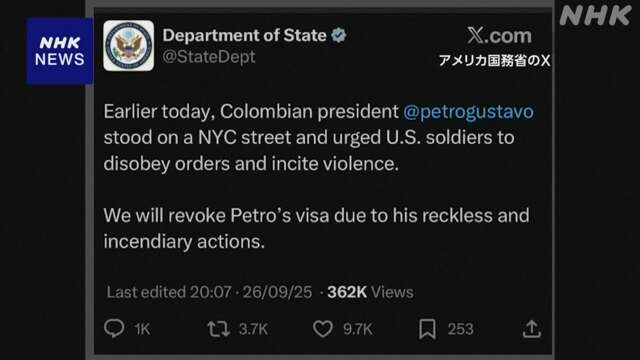The height and width of the screenshot is (360, 640).
Task: Click the 9.7K likes count
Action: [x=358, y=329]
